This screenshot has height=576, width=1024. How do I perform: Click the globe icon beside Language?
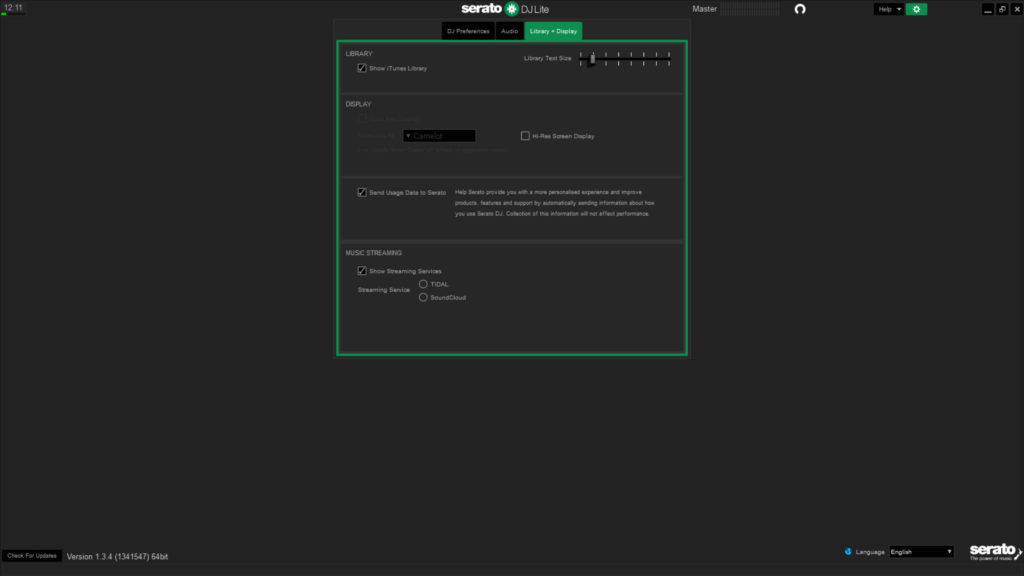click(x=848, y=552)
